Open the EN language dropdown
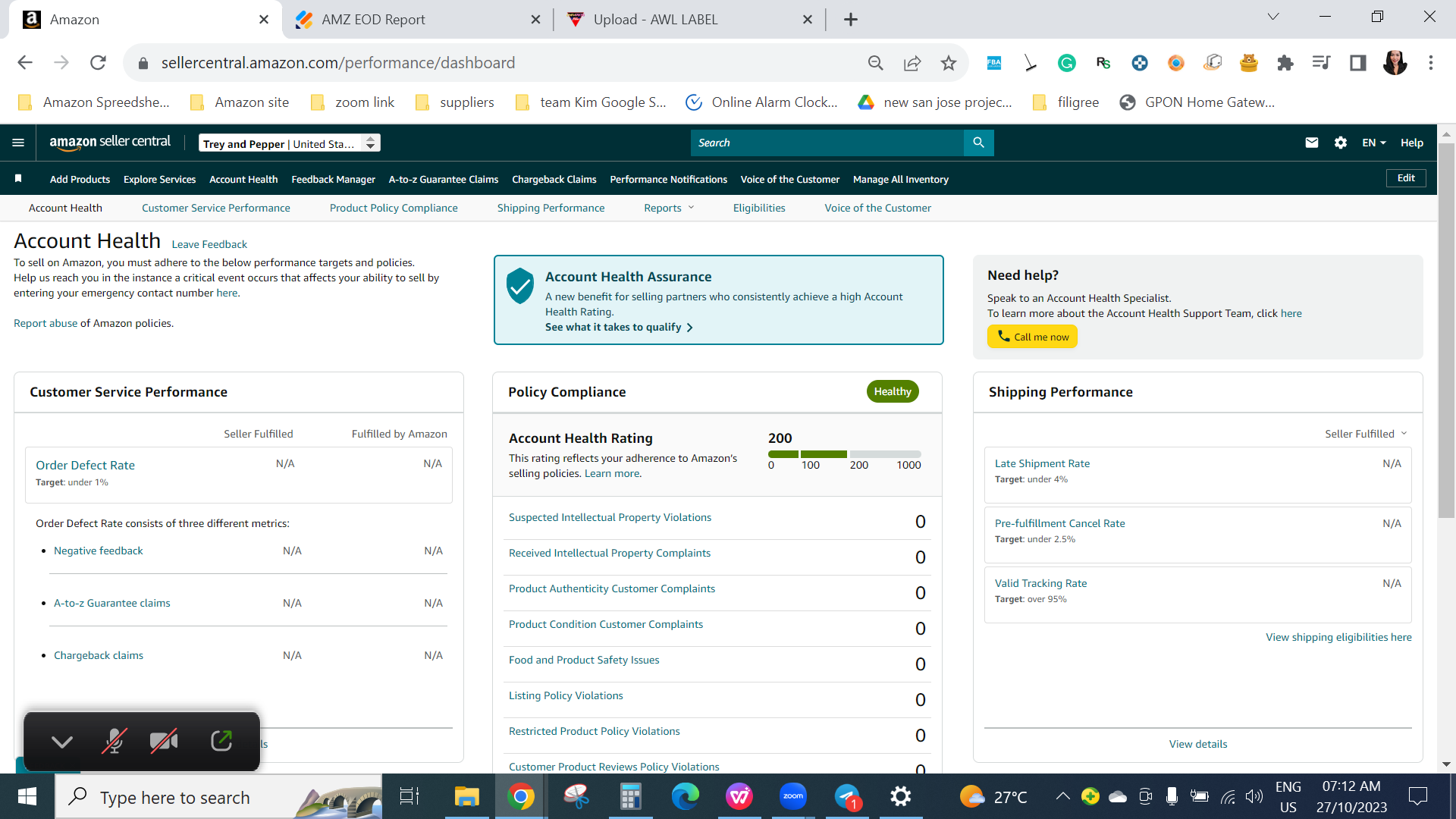 click(1373, 143)
